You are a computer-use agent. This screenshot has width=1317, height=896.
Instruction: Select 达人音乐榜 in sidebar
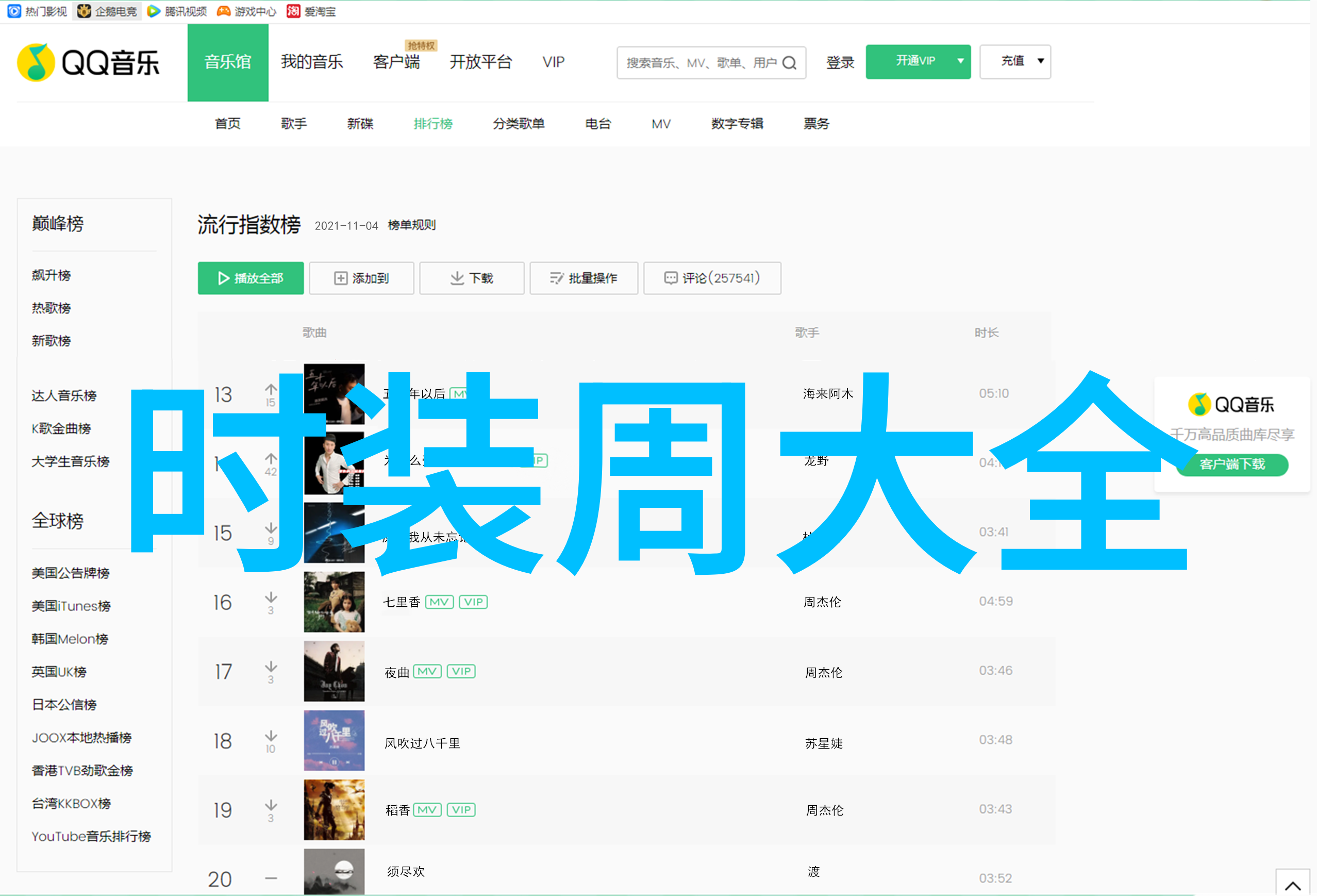64,395
